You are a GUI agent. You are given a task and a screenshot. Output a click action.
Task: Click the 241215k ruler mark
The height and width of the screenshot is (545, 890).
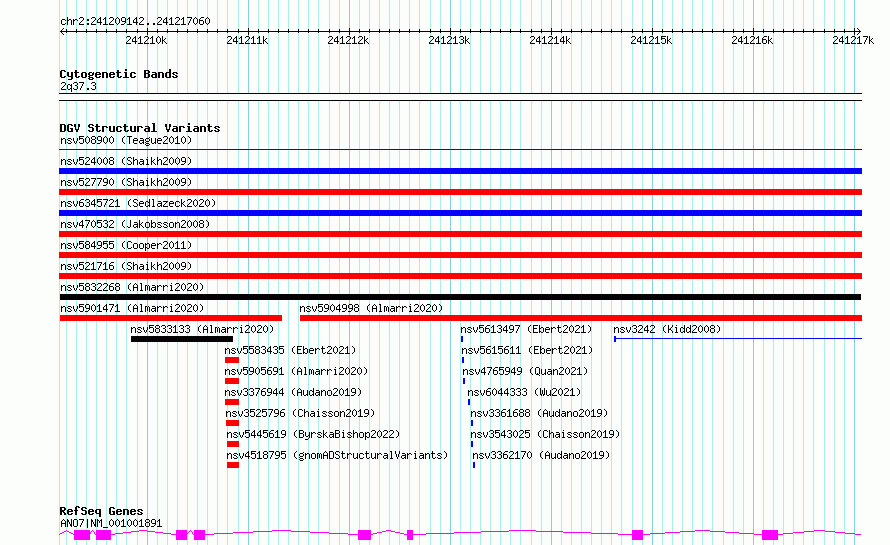(652, 40)
